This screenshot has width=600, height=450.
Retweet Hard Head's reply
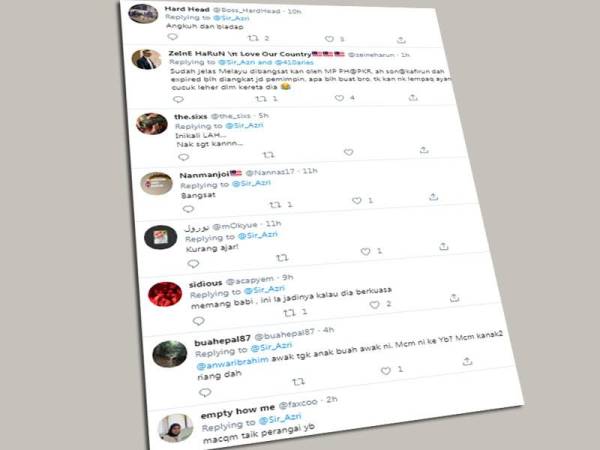253,38
